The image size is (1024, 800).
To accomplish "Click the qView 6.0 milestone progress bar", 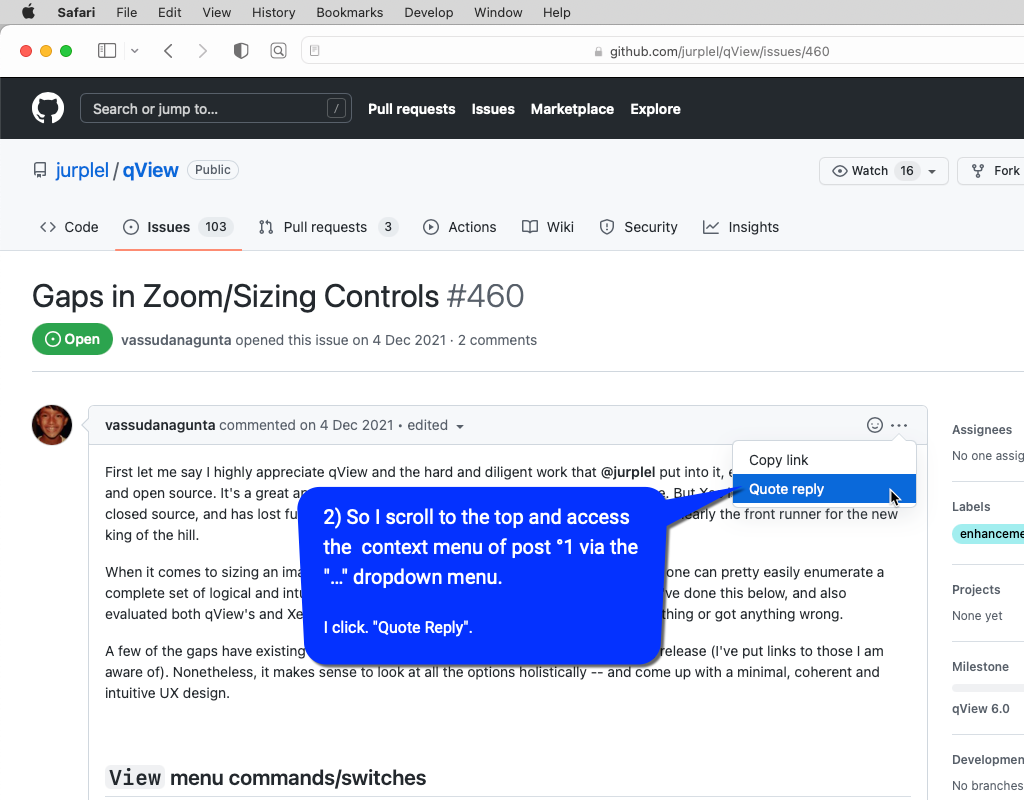I will pos(990,686).
